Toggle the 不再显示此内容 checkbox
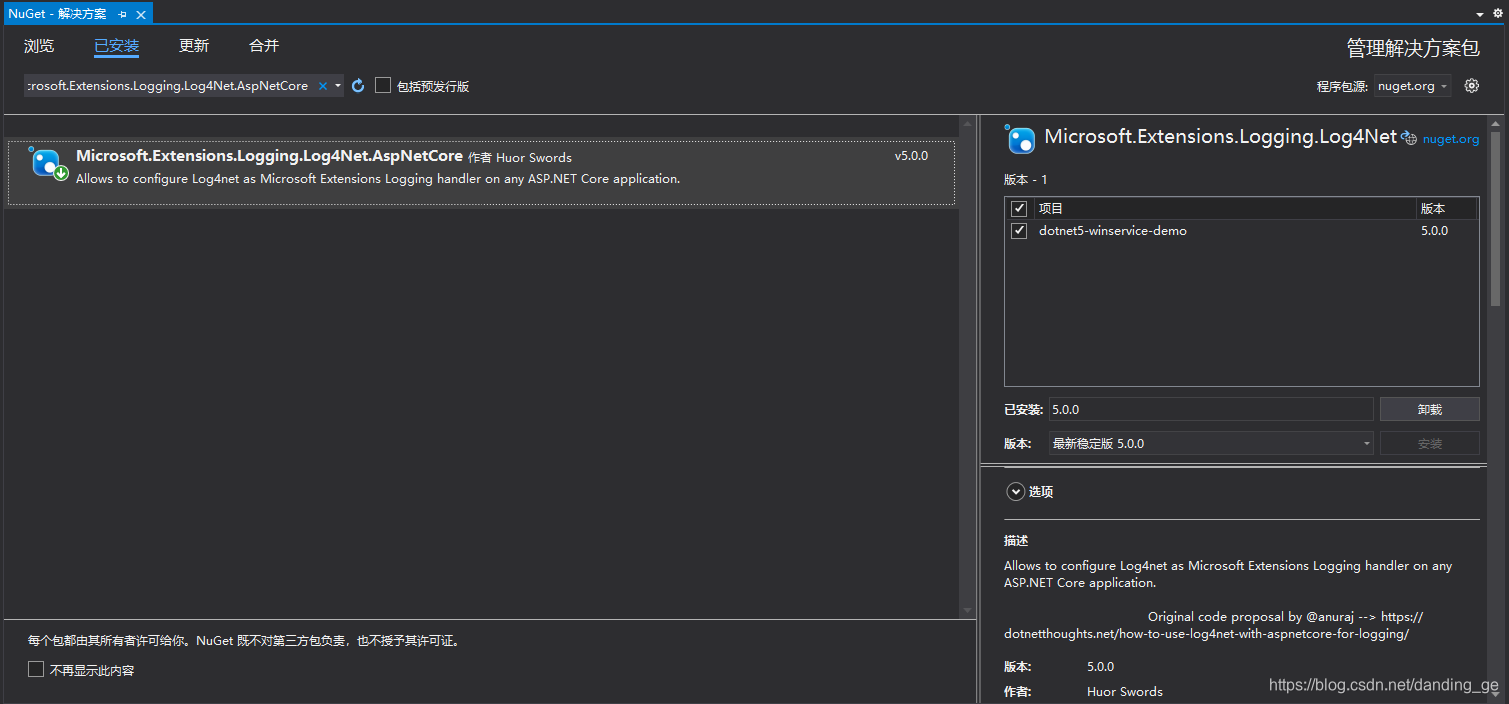This screenshot has width=1509, height=704. (36, 669)
